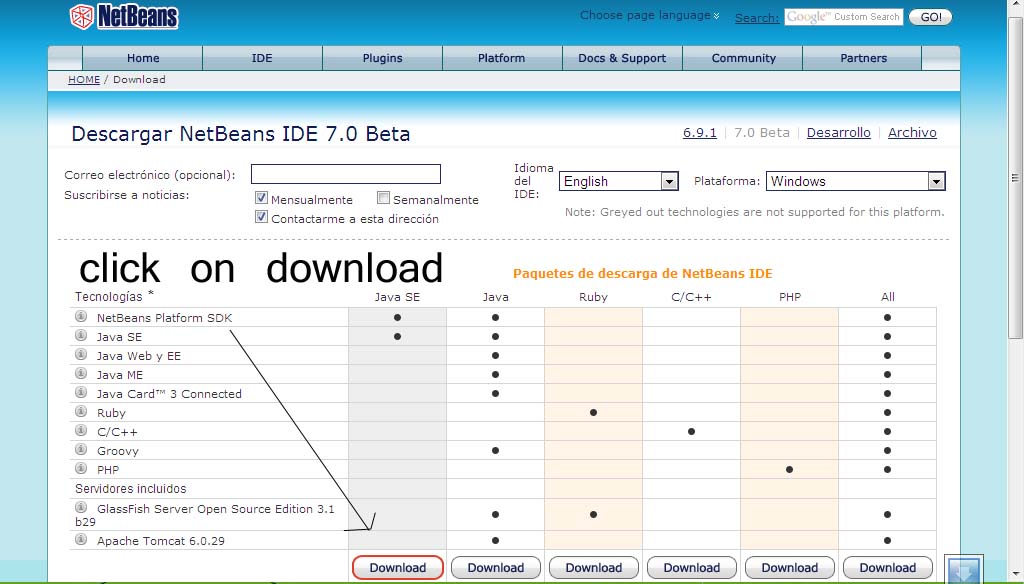
Task: Download the Java bundle
Action: 496,568
